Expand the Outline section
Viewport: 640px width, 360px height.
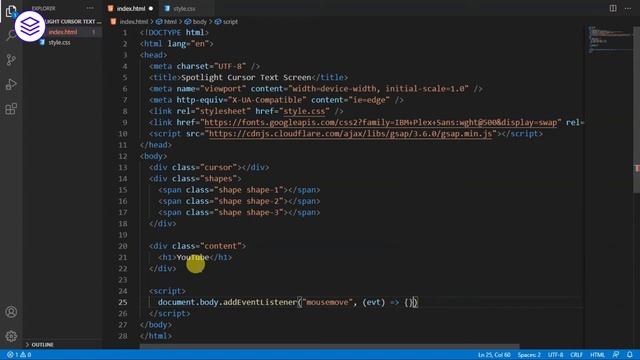pyautogui.click(x=42, y=344)
